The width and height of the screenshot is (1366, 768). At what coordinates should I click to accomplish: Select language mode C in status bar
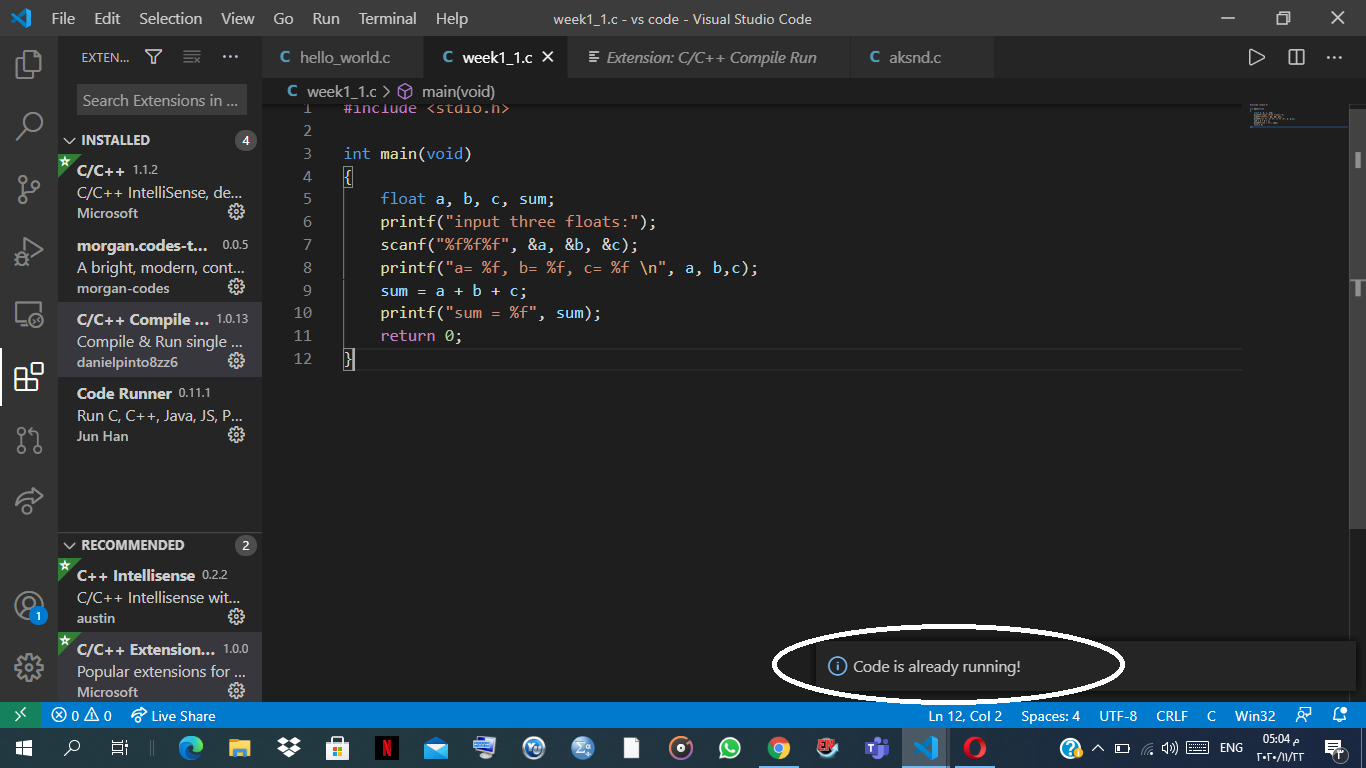(x=1211, y=716)
